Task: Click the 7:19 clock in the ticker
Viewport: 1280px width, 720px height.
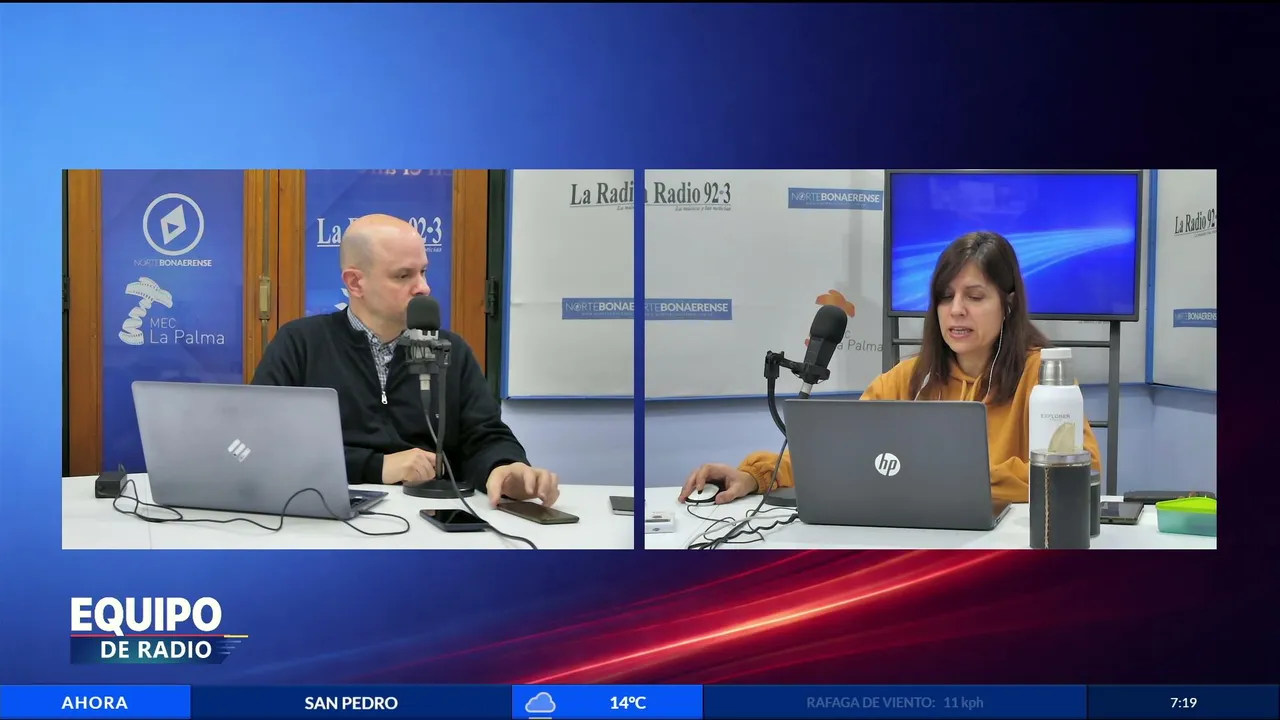Action: click(1183, 703)
